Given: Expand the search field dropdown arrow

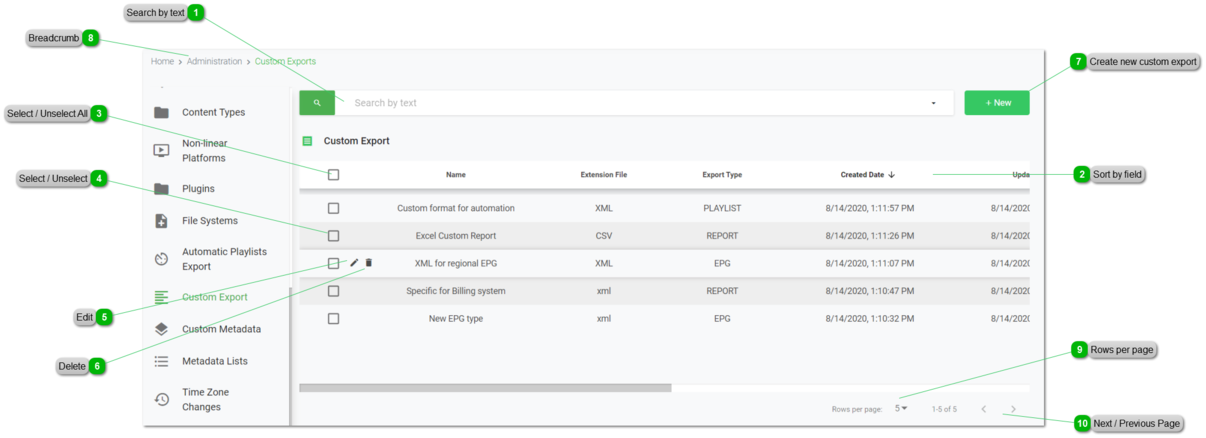Looking at the screenshot, I should coord(934,103).
